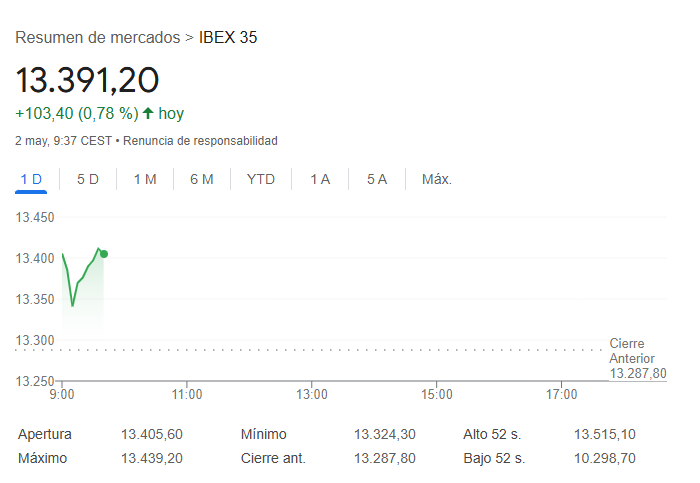Show the 6 M chart range

tap(202, 179)
